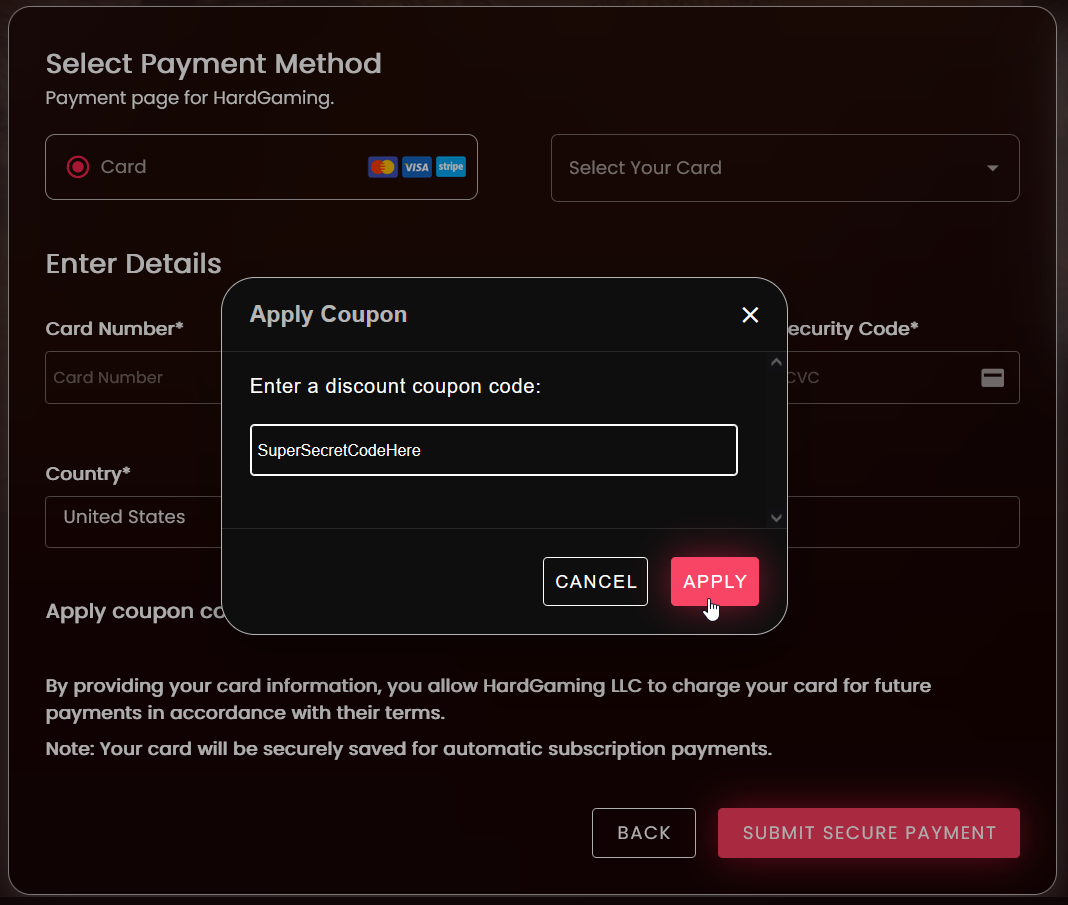This screenshot has height=905, width=1068.
Task: Open the Country dropdown showing United States
Action: coord(130,522)
